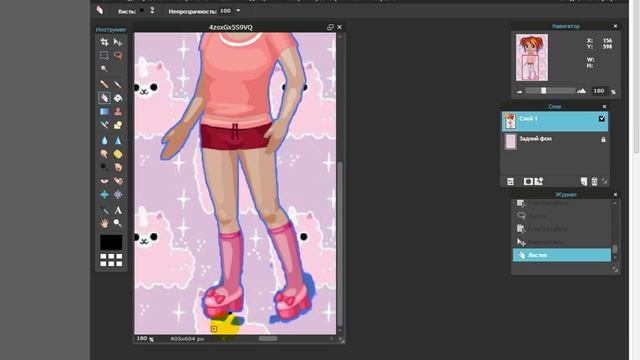Select the Dodge tool

(x=104, y=167)
